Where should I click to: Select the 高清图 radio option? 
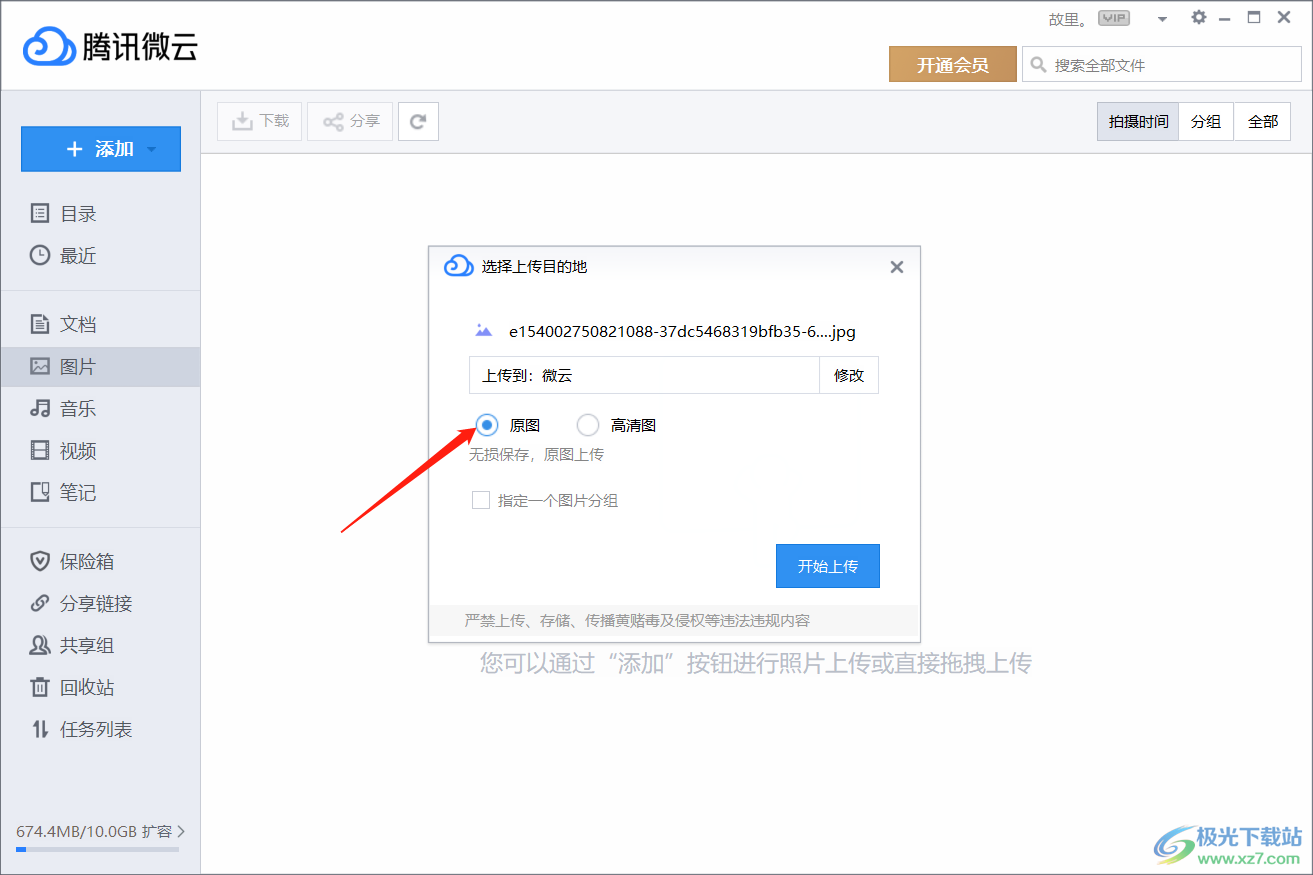(588, 425)
